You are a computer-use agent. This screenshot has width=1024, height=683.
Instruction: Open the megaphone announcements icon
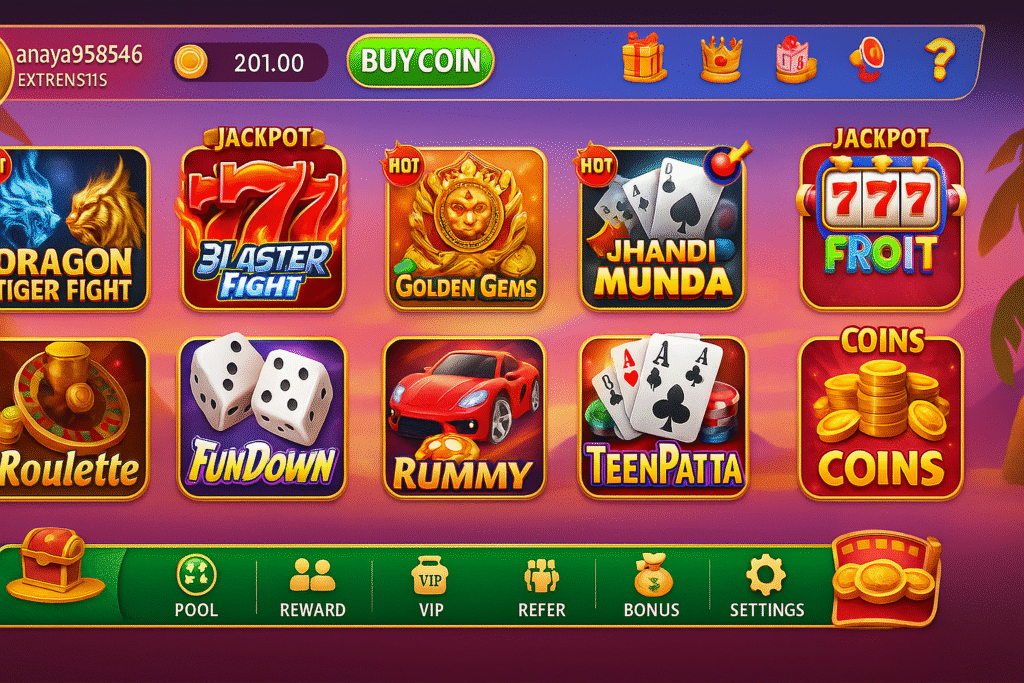point(868,59)
